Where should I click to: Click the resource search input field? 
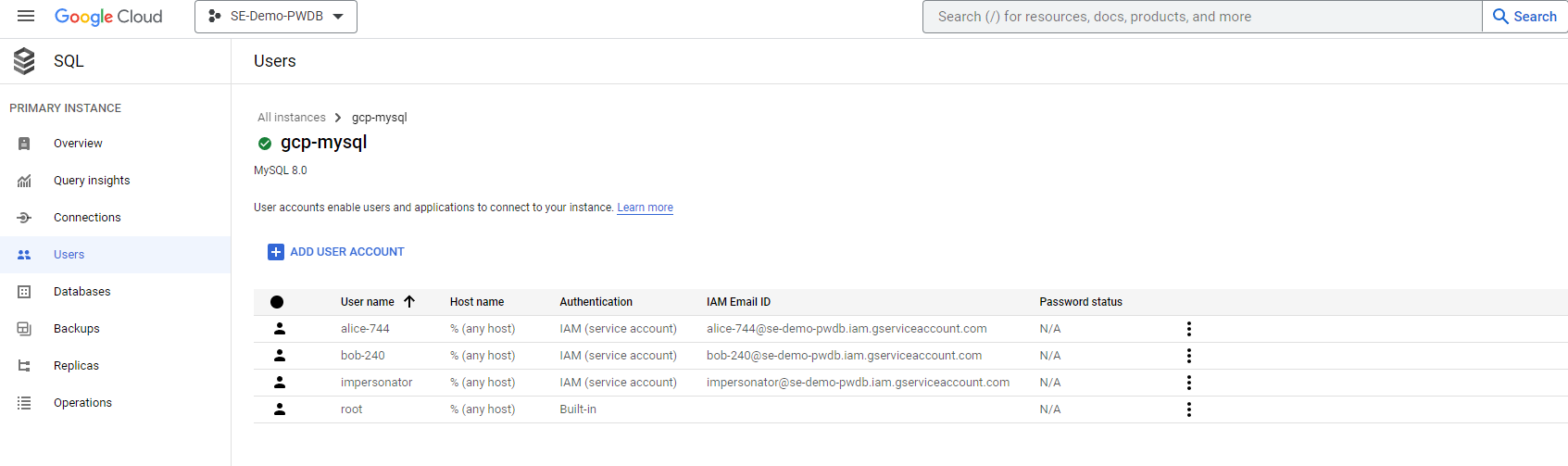tap(1201, 17)
